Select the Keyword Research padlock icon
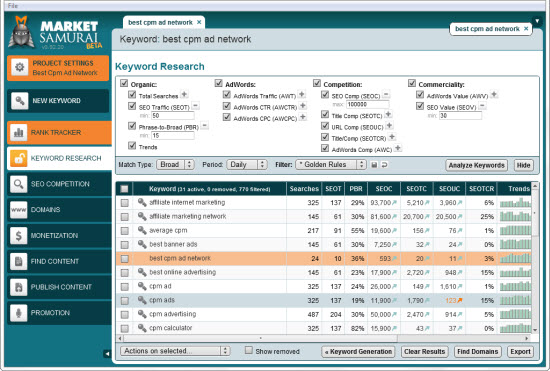The image size is (550, 371). (19, 158)
